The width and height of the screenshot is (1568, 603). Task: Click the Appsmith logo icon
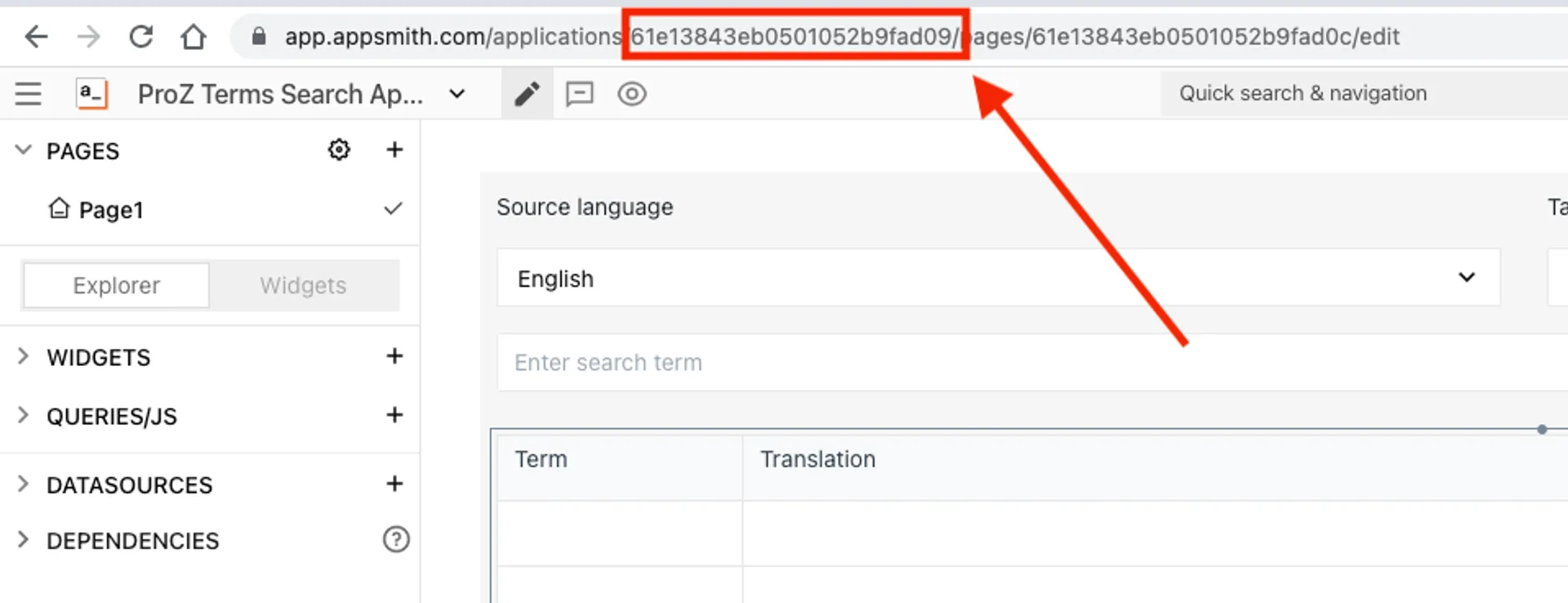[x=91, y=94]
